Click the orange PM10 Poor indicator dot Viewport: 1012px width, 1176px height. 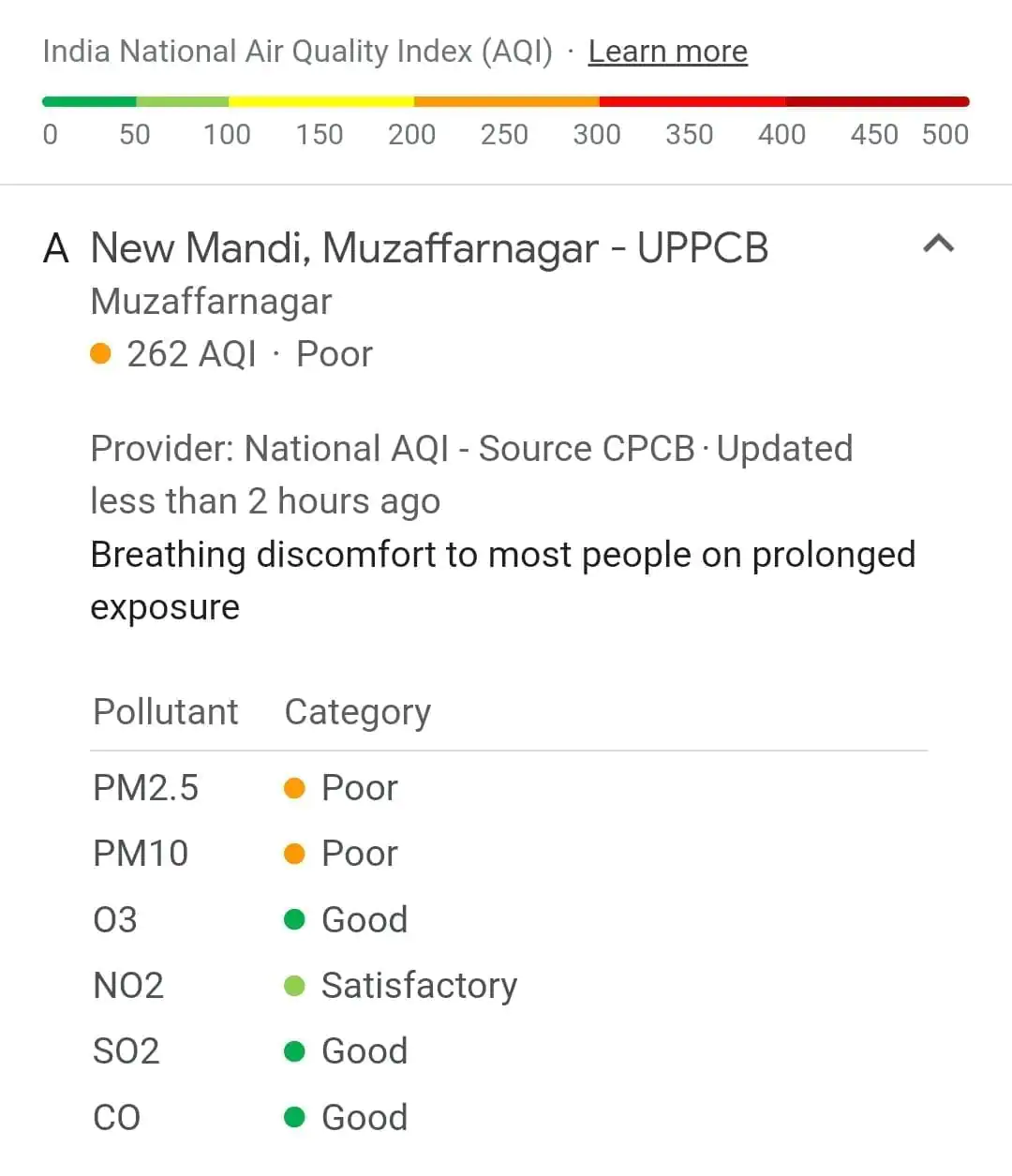click(x=294, y=854)
